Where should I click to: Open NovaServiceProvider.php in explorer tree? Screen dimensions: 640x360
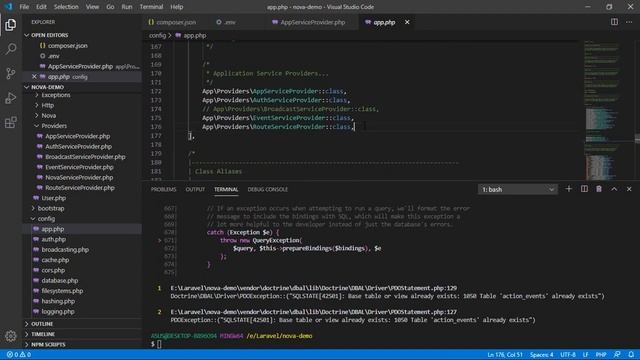[79, 178]
